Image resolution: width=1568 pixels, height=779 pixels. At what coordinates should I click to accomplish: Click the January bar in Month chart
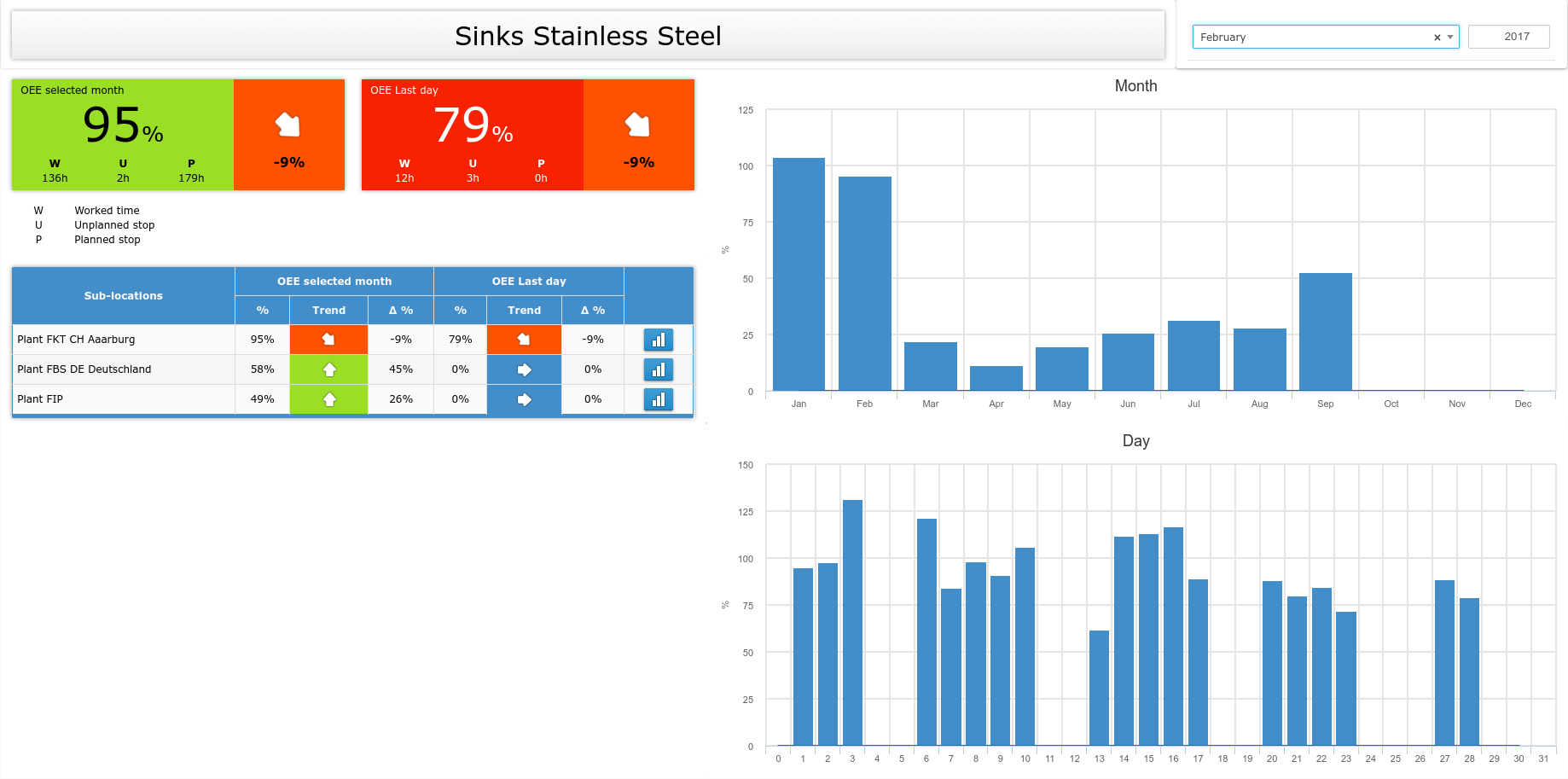(799, 273)
